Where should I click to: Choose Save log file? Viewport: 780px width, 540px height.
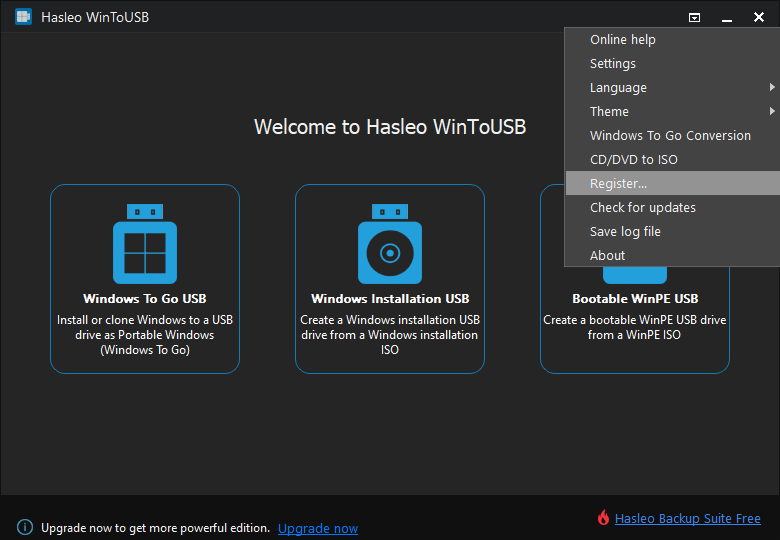coord(673,231)
